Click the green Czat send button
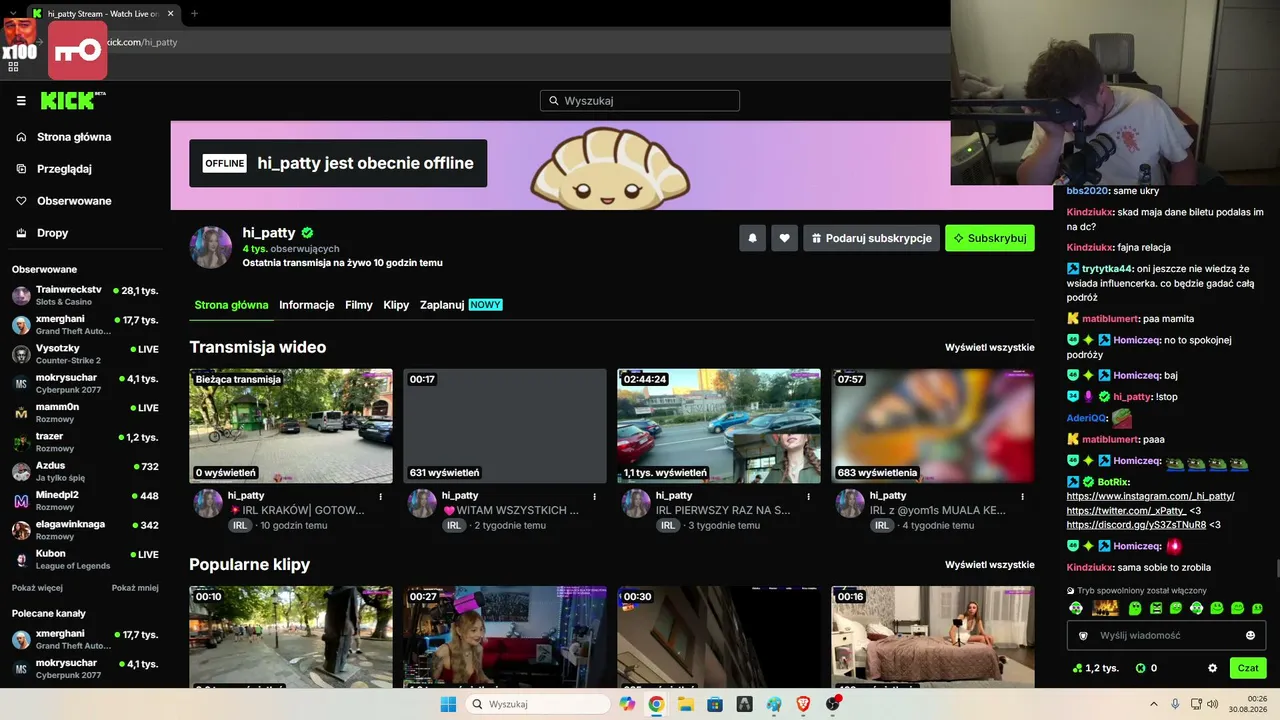 (1248, 668)
